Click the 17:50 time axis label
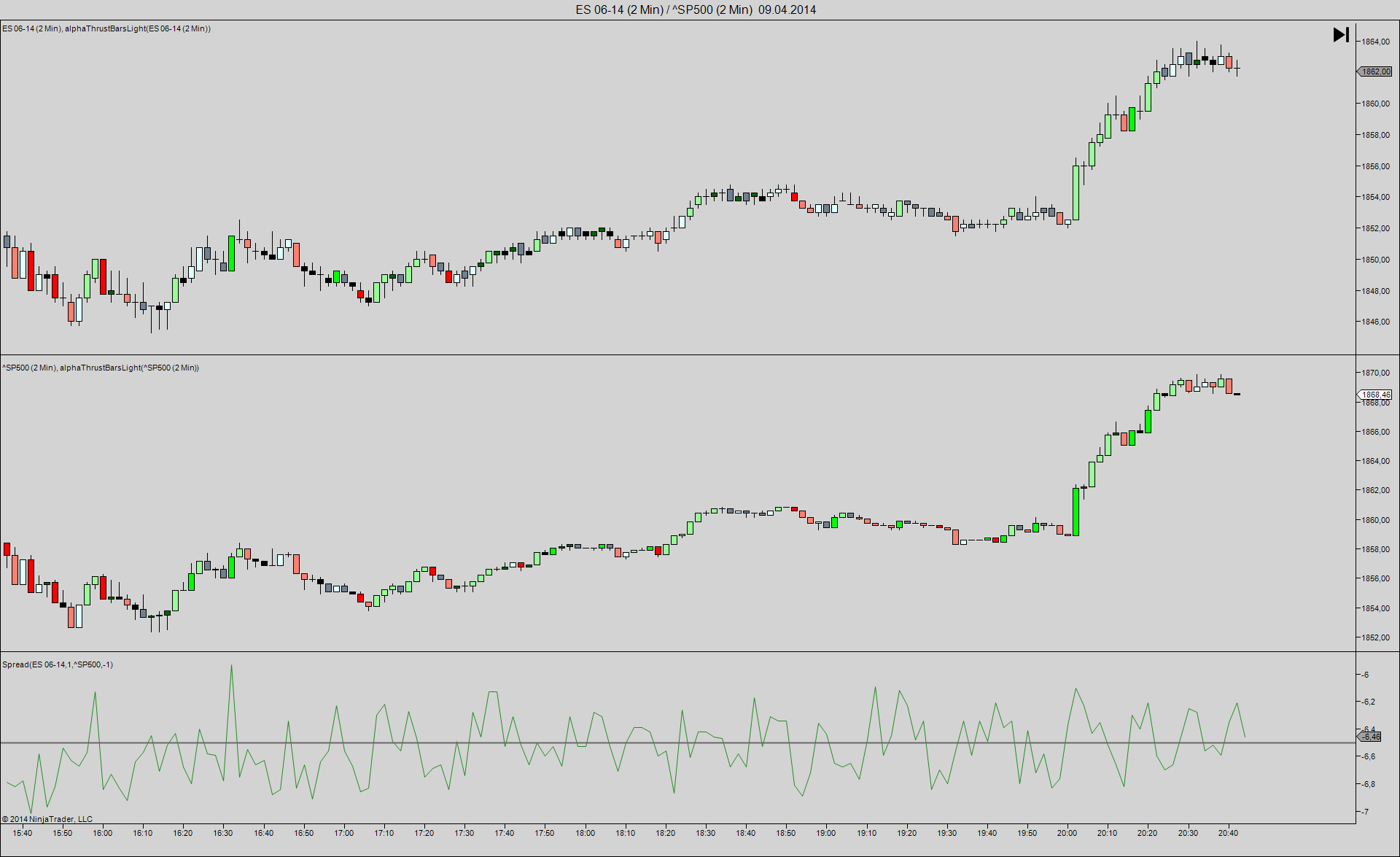The image size is (1400, 857). point(545,833)
